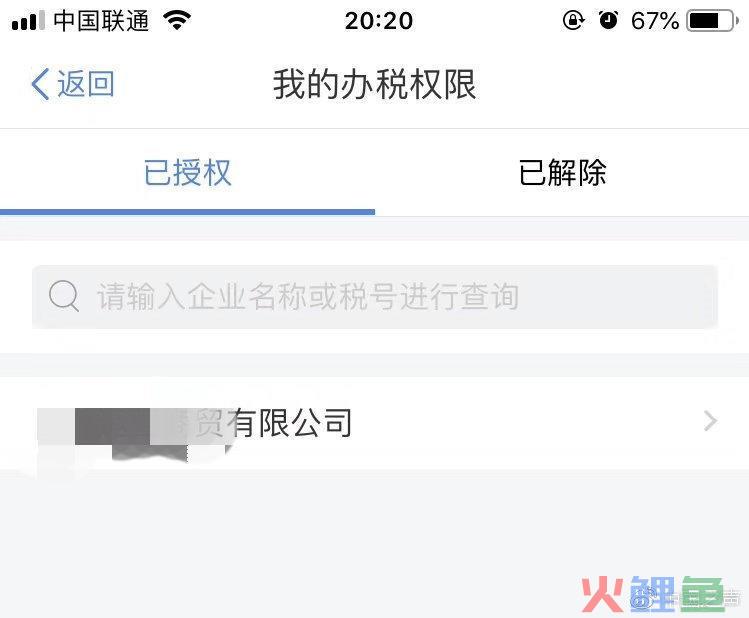The image size is (749, 618).
Task: Tap the 67% battery percentage text
Action: [655, 21]
